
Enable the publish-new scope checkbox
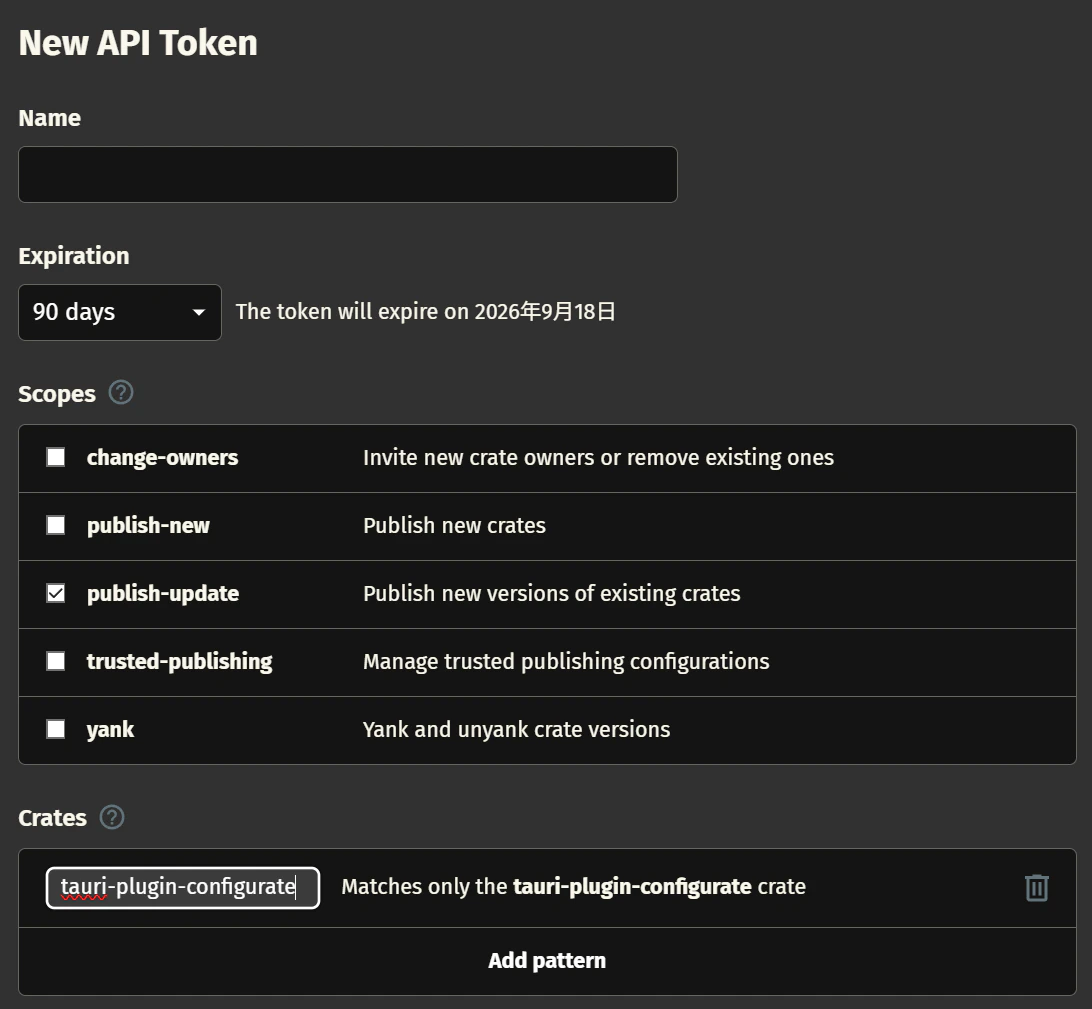56,525
